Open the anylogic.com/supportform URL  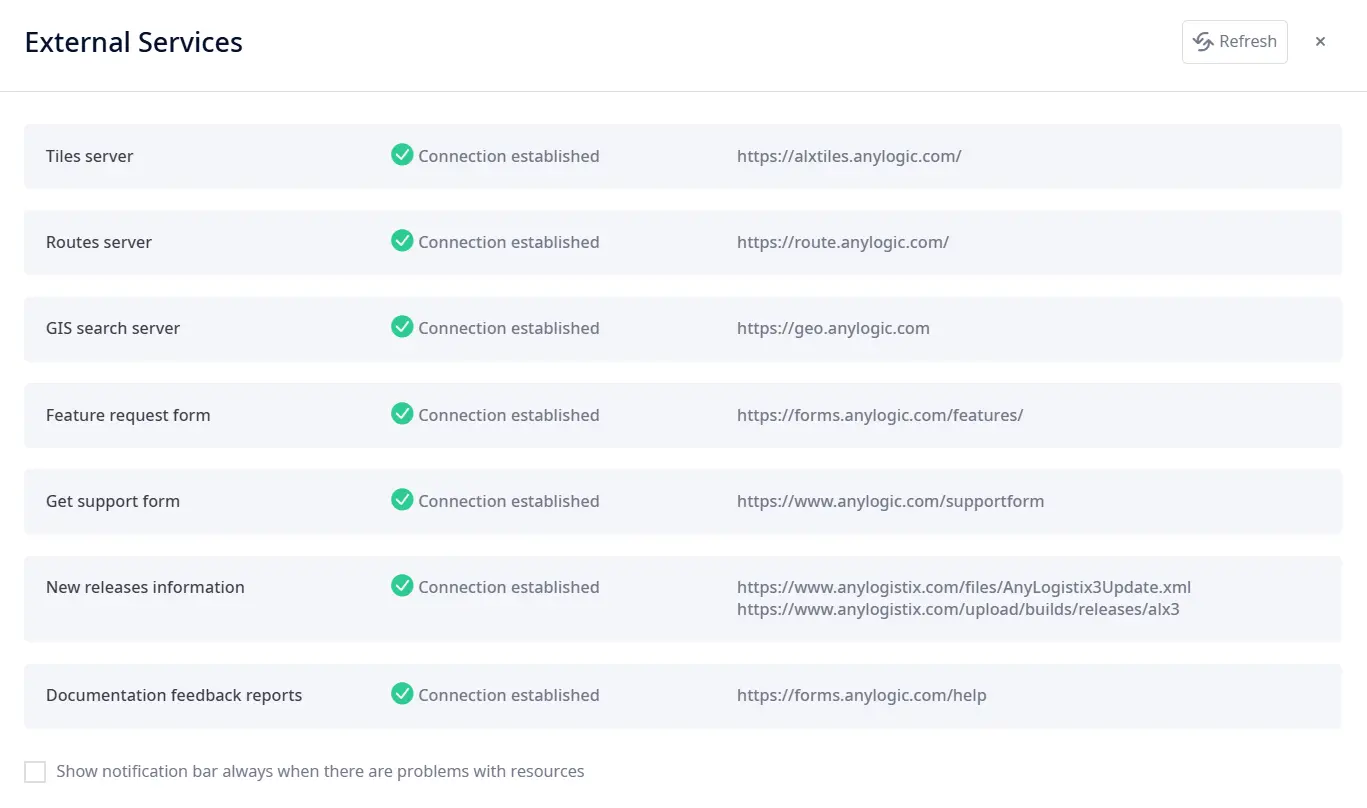pyautogui.click(x=890, y=501)
